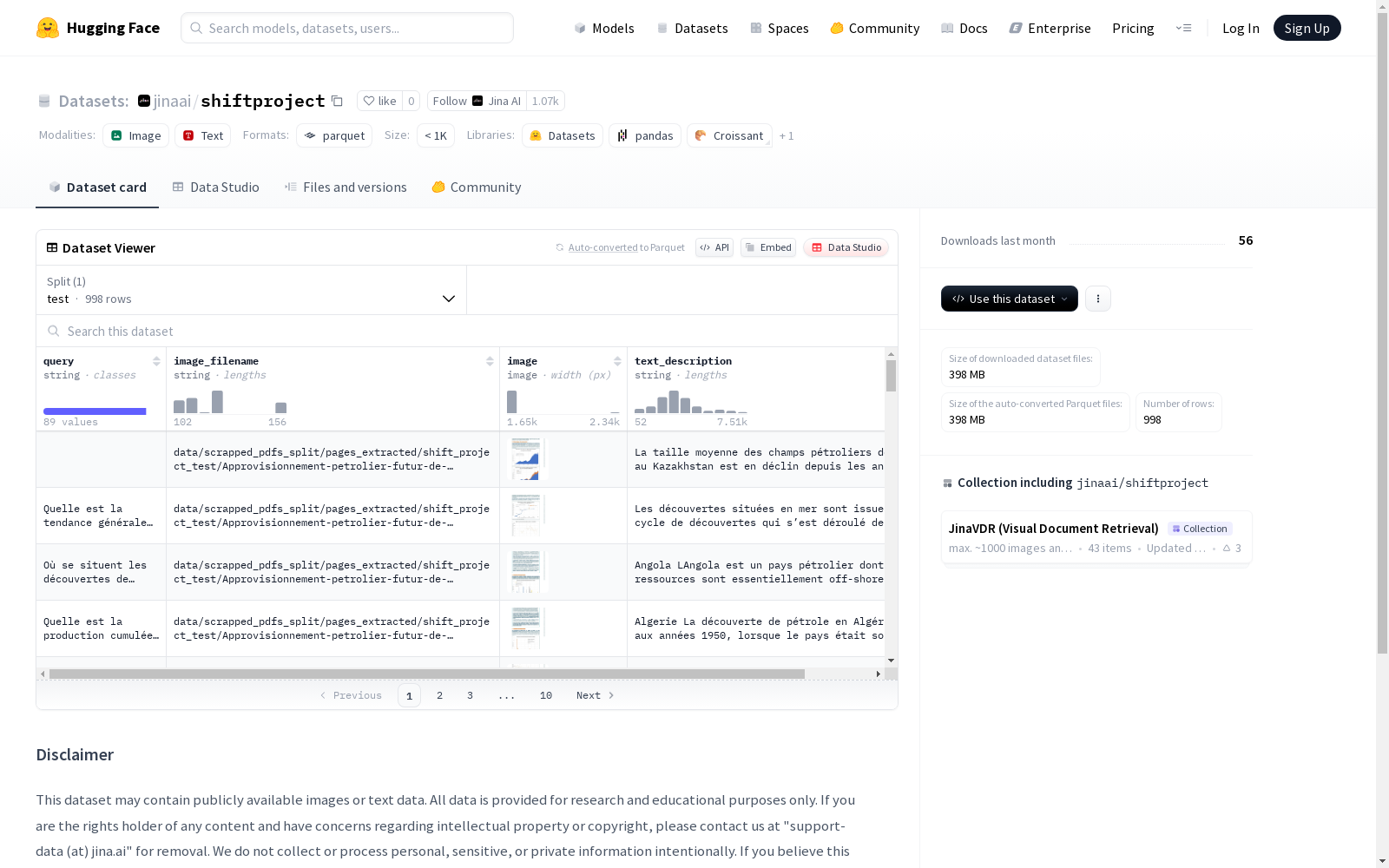1389x868 pixels.
Task: Open the jinaai organization link
Action: tap(172, 101)
